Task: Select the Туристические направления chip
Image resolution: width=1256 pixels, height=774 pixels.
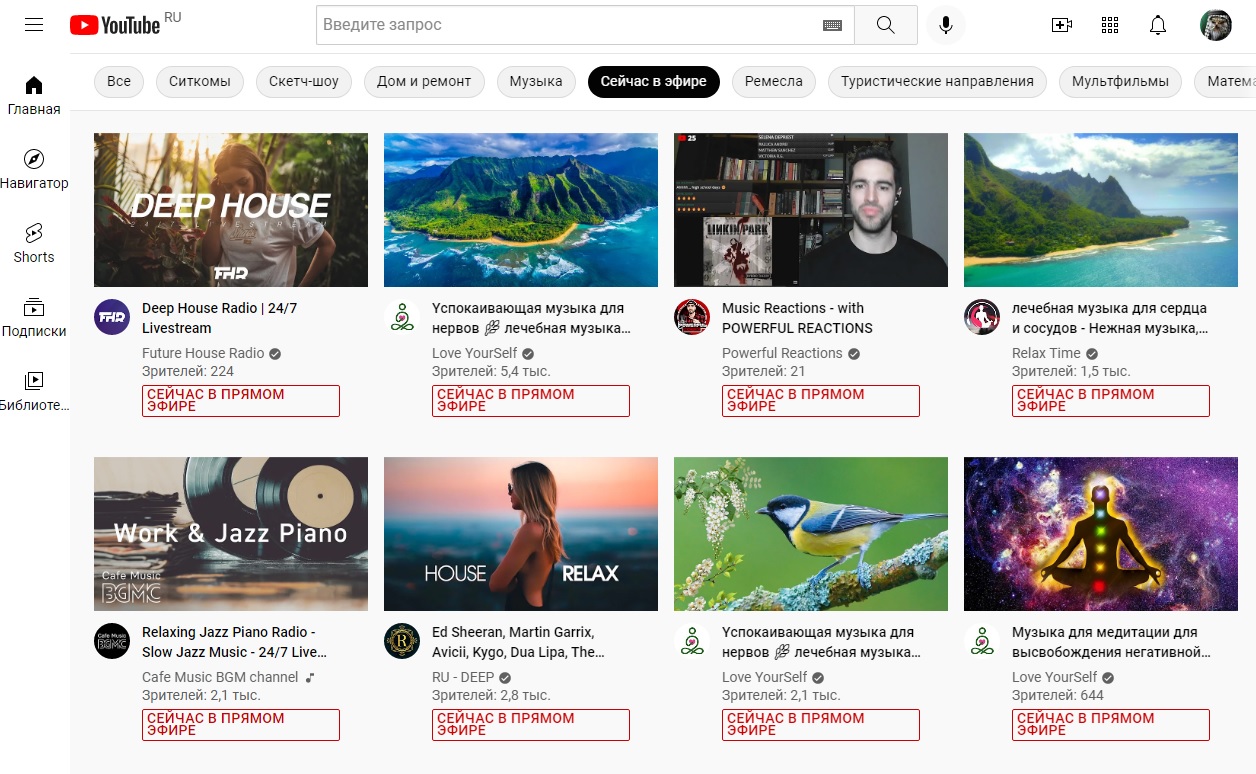Action: pyautogui.click(x=937, y=82)
